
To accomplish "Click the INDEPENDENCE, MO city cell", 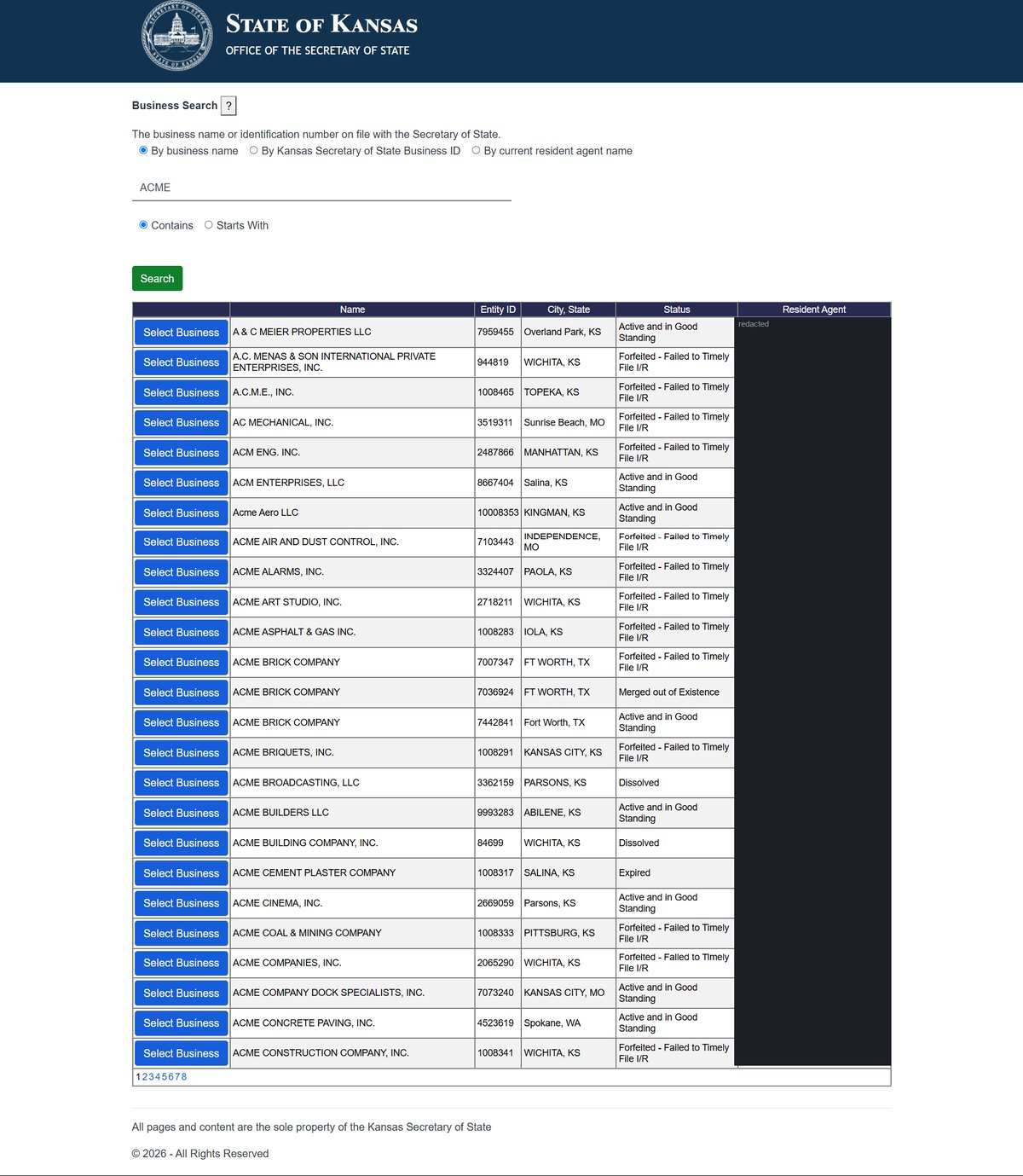I will point(569,542).
